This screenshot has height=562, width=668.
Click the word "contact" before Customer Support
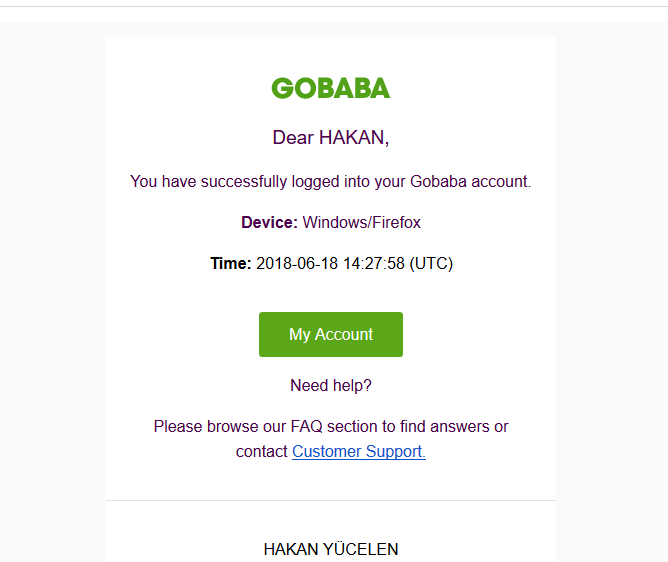[261, 451]
